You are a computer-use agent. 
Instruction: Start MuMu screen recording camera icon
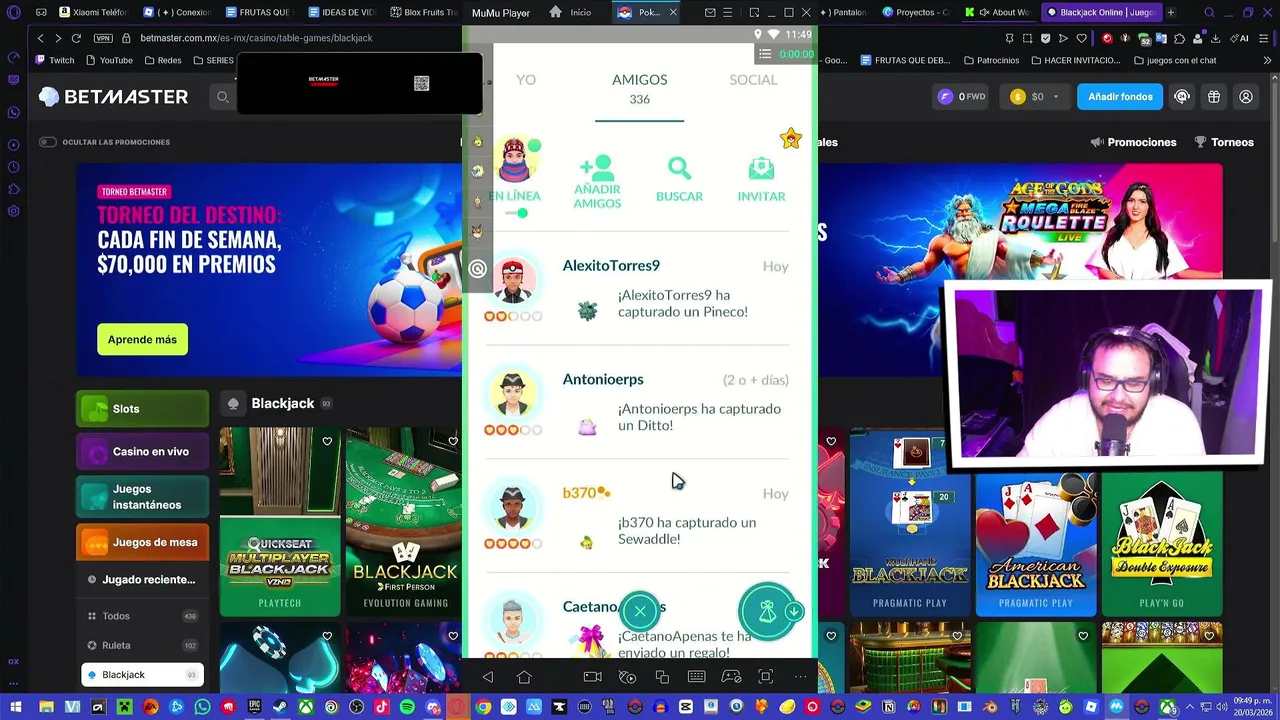(x=592, y=677)
